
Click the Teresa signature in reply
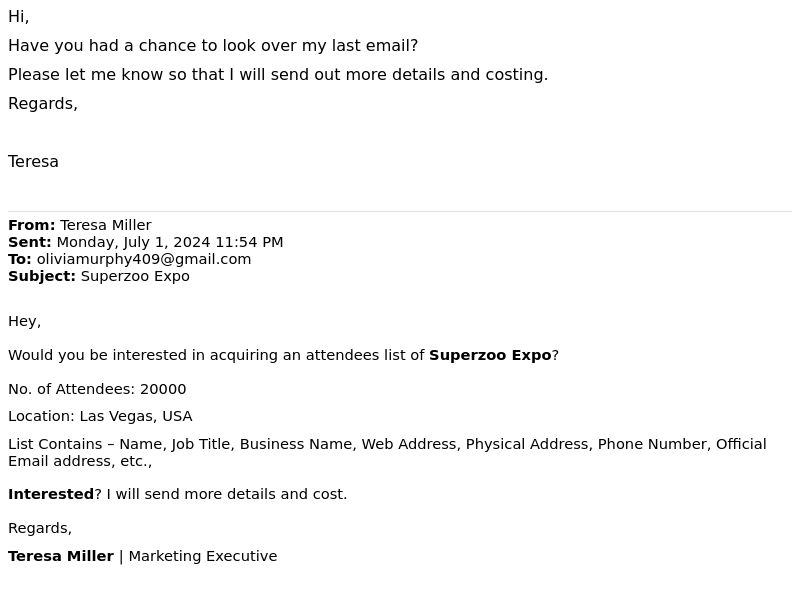click(x=33, y=162)
